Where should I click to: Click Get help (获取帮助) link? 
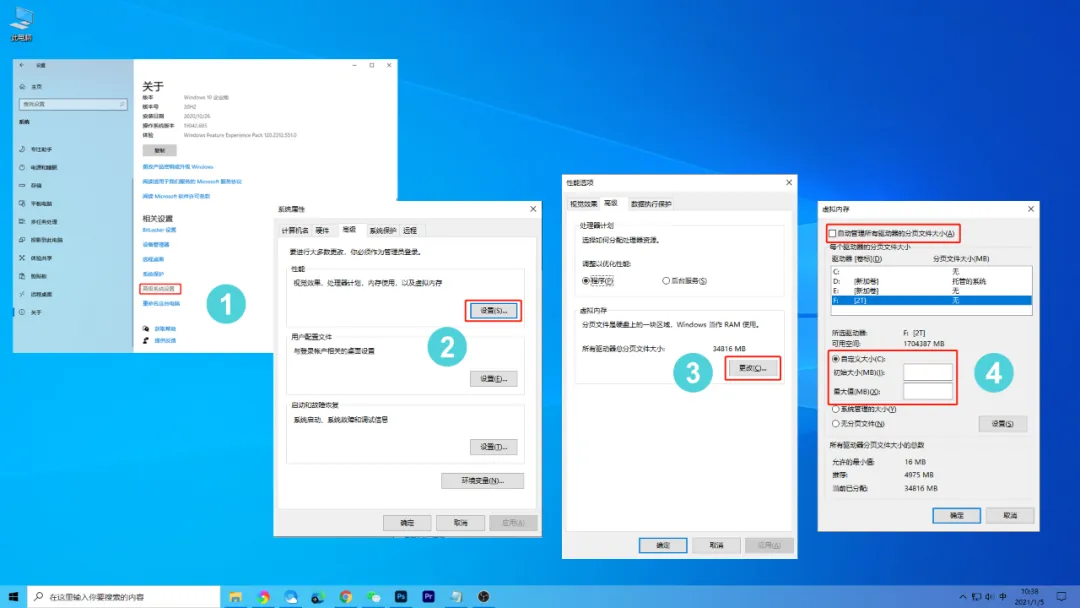(165, 328)
